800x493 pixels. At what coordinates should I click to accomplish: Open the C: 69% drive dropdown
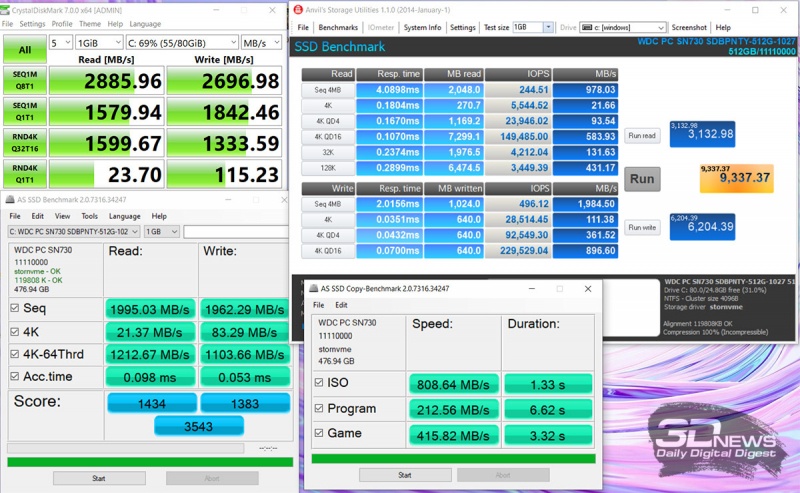click(182, 43)
